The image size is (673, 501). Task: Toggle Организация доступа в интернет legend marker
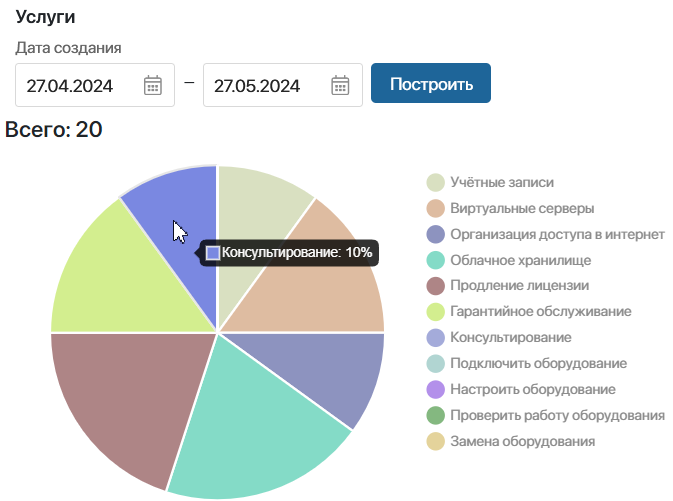(435, 234)
